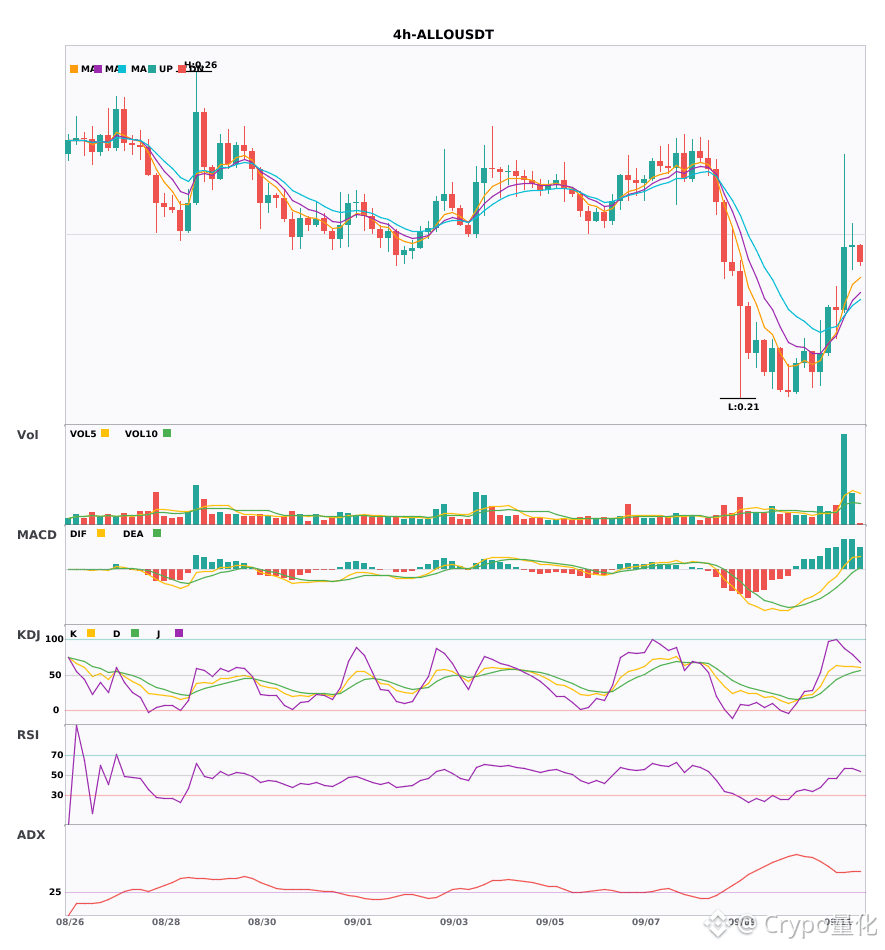This screenshot has width=885, height=950.
Task: Click the L:0.21 low price label
Action: point(743,407)
